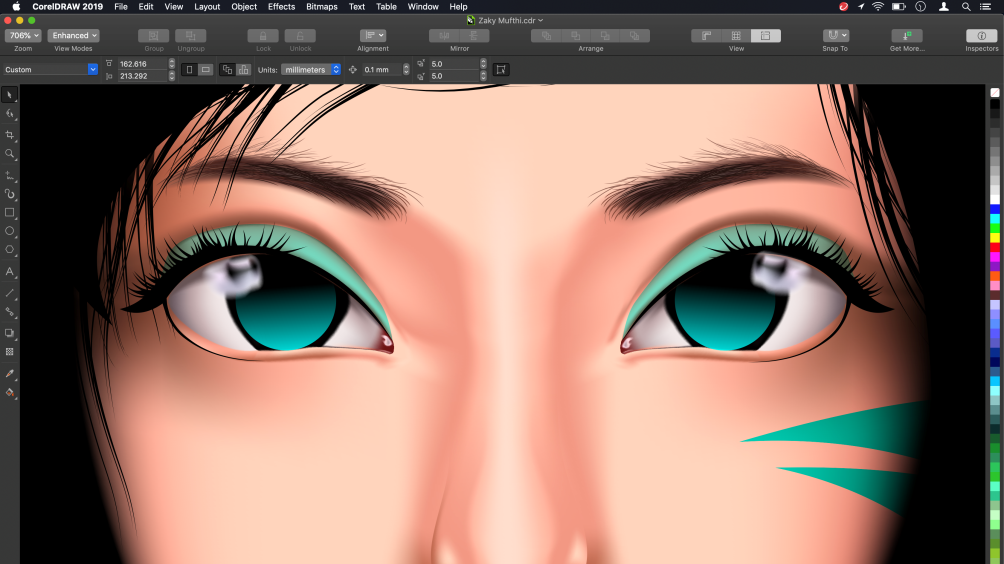Switch page to landscape orientation
Image resolution: width=1004 pixels, height=564 pixels.
tap(205, 70)
